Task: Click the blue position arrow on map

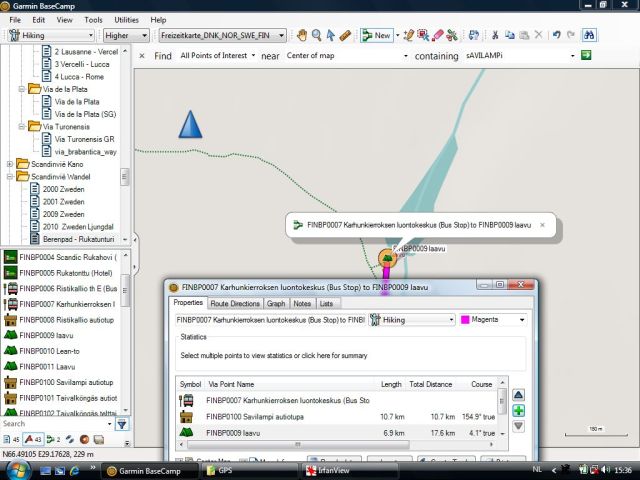Action: (x=190, y=124)
